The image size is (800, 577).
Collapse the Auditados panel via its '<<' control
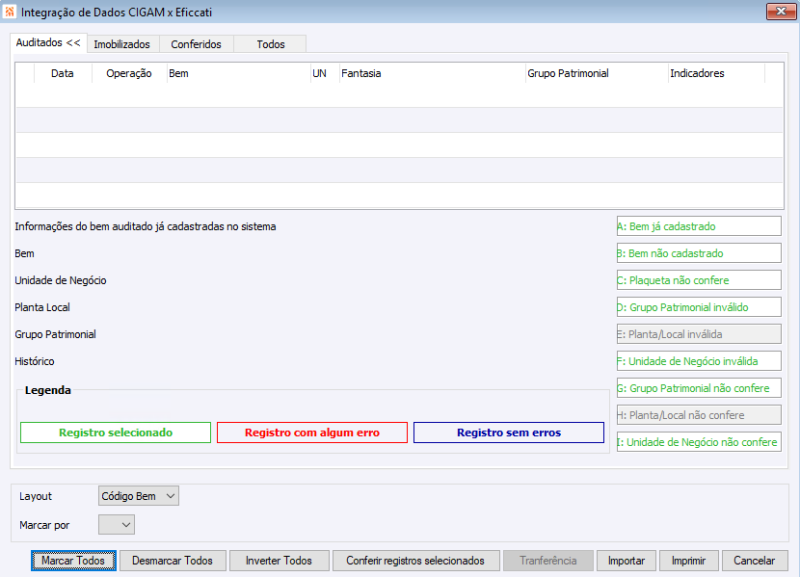(75, 43)
